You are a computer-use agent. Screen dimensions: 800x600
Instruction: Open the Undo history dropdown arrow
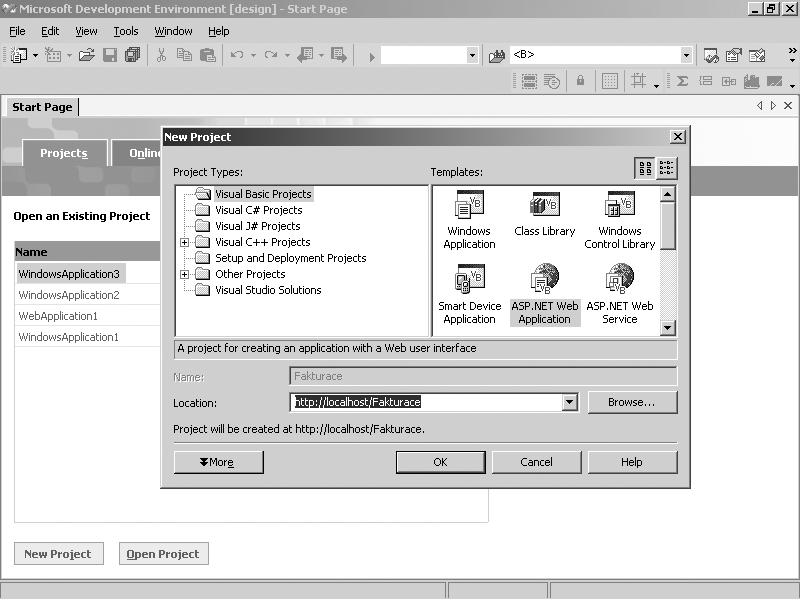coord(253,55)
